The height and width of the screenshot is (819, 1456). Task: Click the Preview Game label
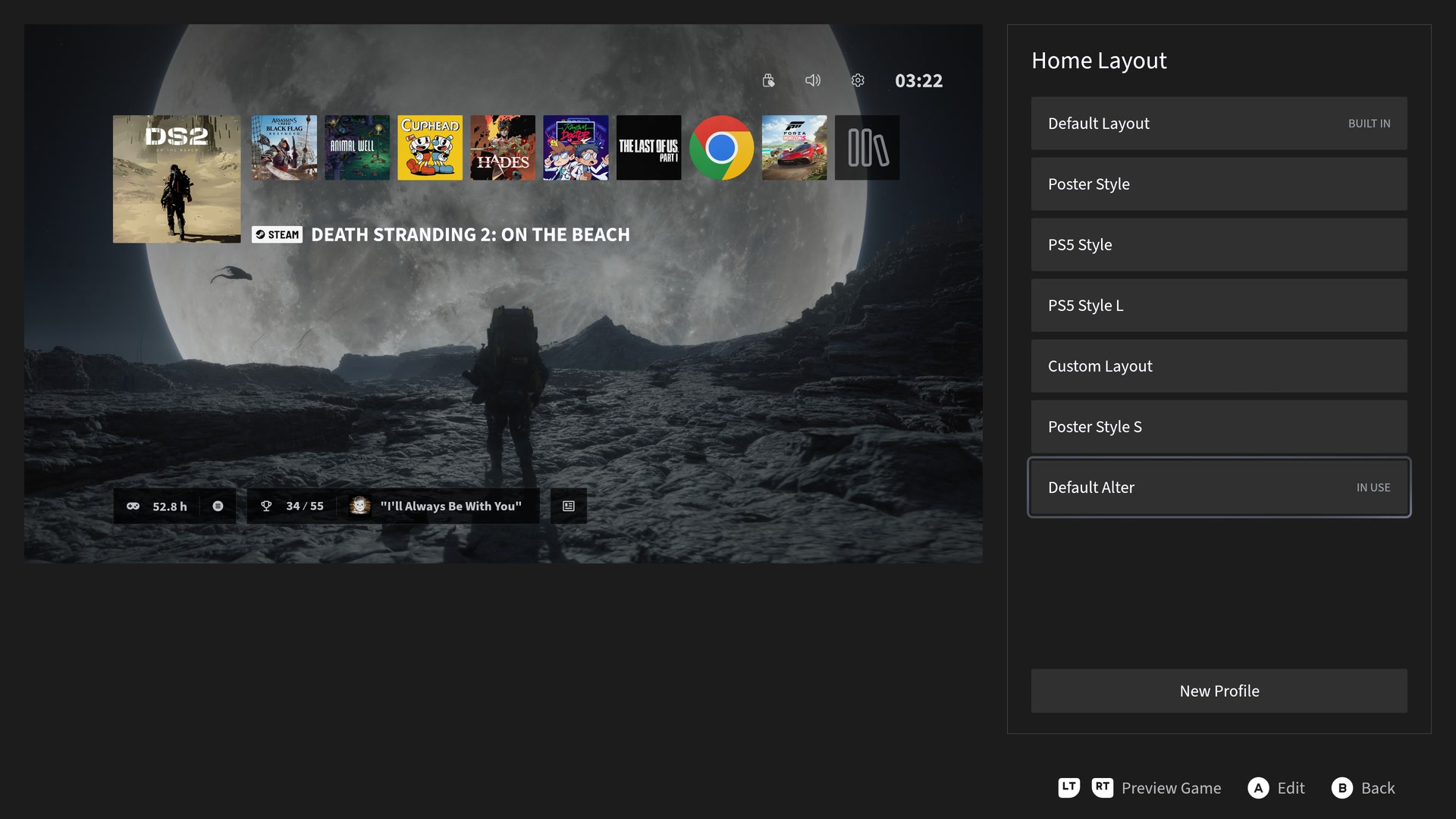point(1171,788)
